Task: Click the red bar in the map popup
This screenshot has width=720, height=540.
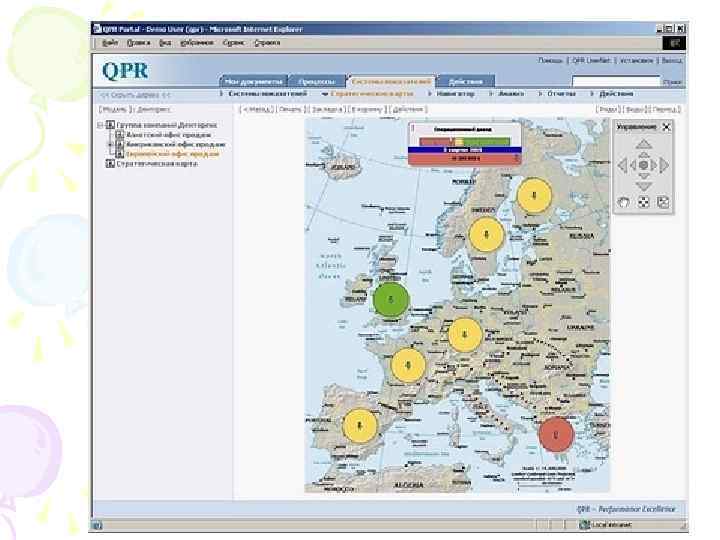Action: click(x=465, y=158)
